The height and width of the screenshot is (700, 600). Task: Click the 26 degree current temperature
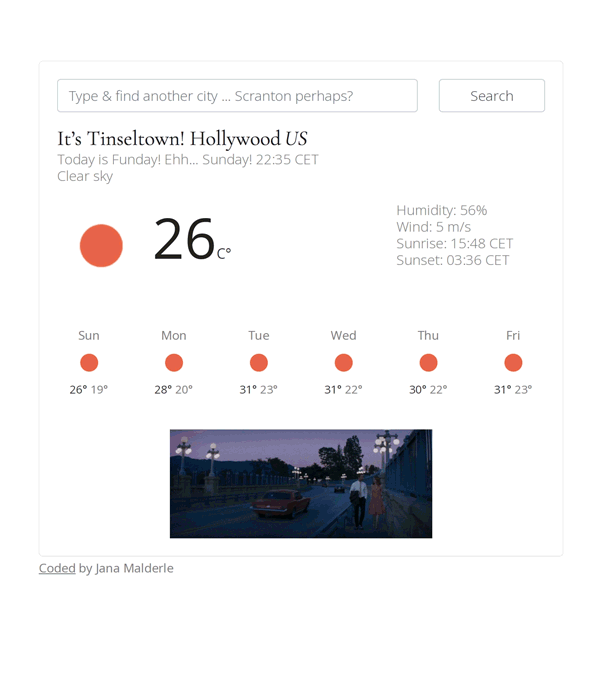184,240
